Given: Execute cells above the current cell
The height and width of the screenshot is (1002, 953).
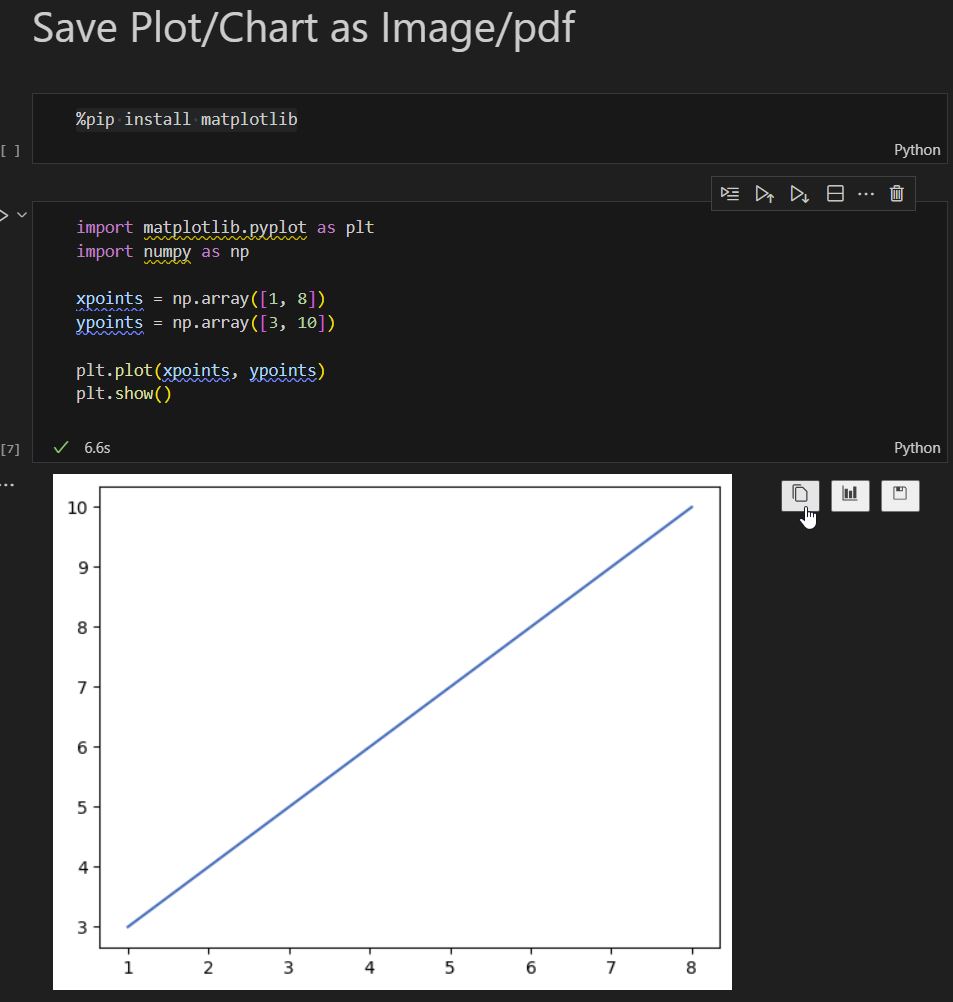Looking at the screenshot, I should [x=764, y=193].
